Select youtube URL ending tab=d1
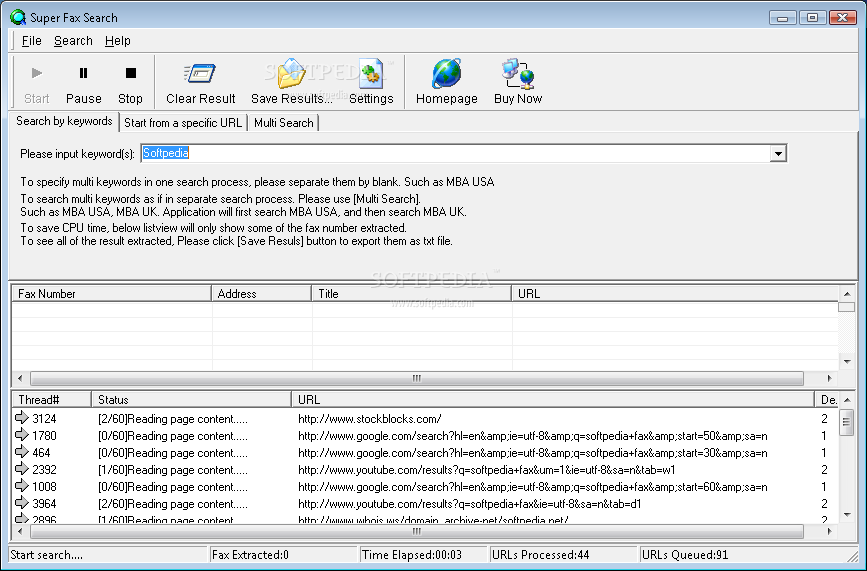The height and width of the screenshot is (571, 867). 469,504
